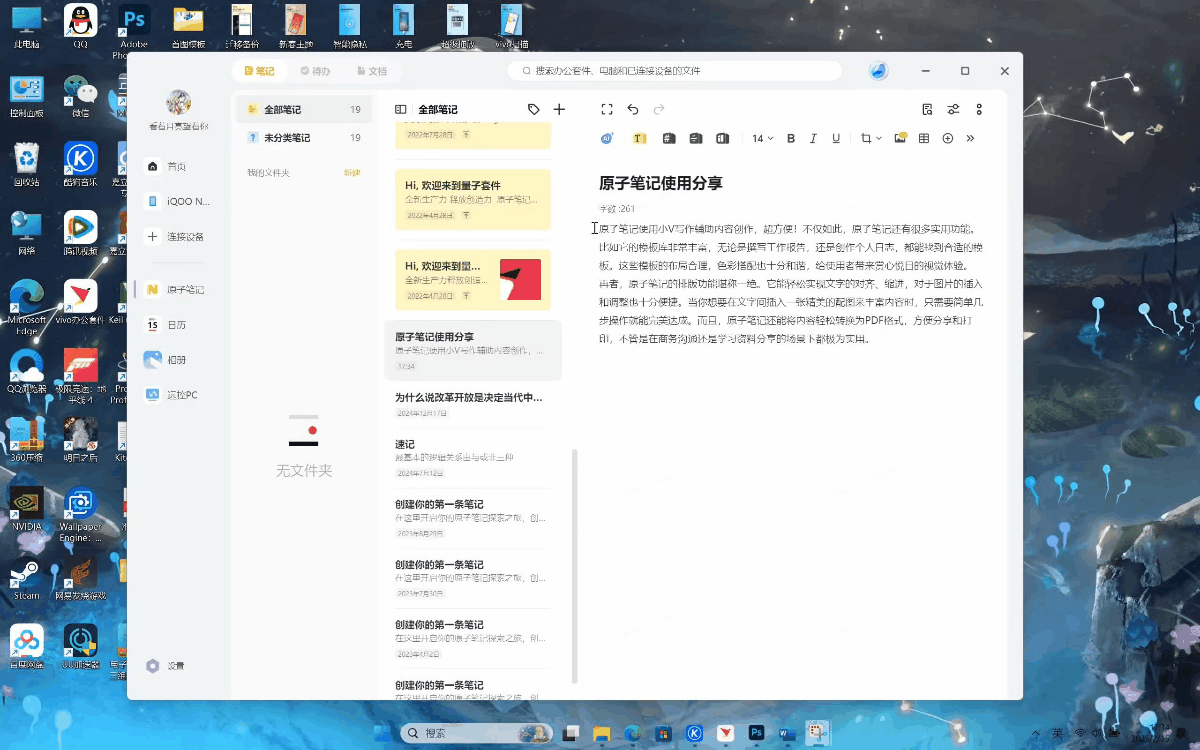Click the user profile avatar in the sidebar
Image resolution: width=1200 pixels, height=750 pixels.
click(x=179, y=102)
